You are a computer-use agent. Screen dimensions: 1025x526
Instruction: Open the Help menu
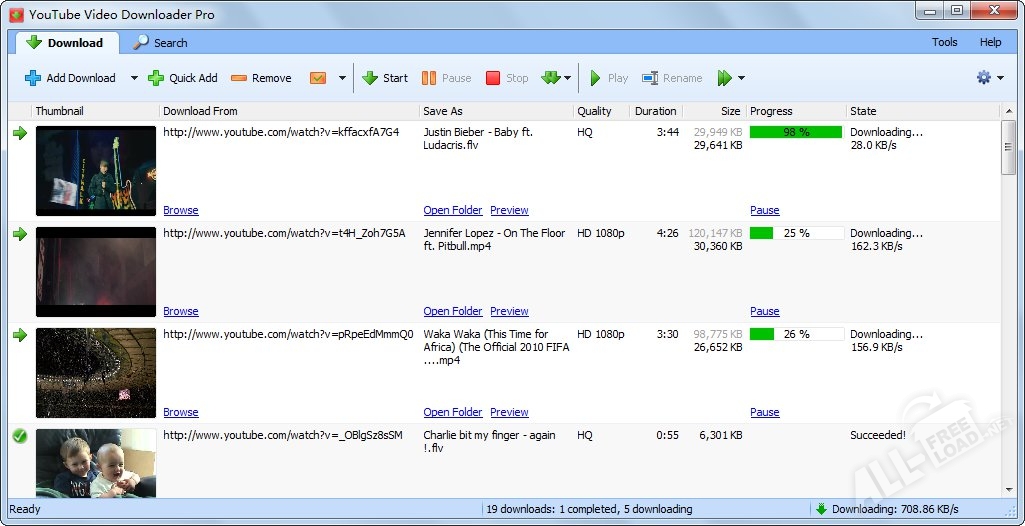990,42
